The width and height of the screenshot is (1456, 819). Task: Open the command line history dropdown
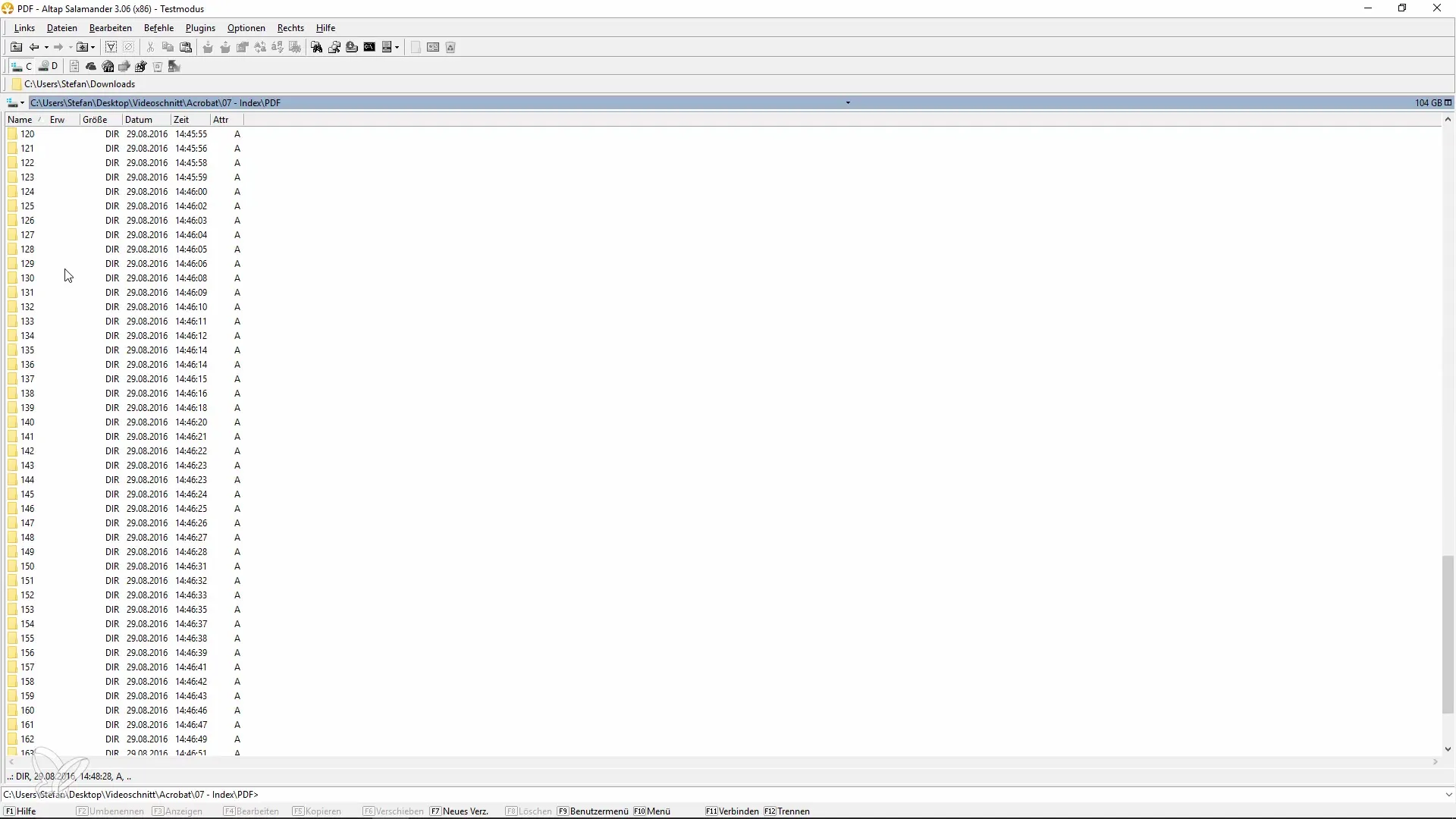1448,795
